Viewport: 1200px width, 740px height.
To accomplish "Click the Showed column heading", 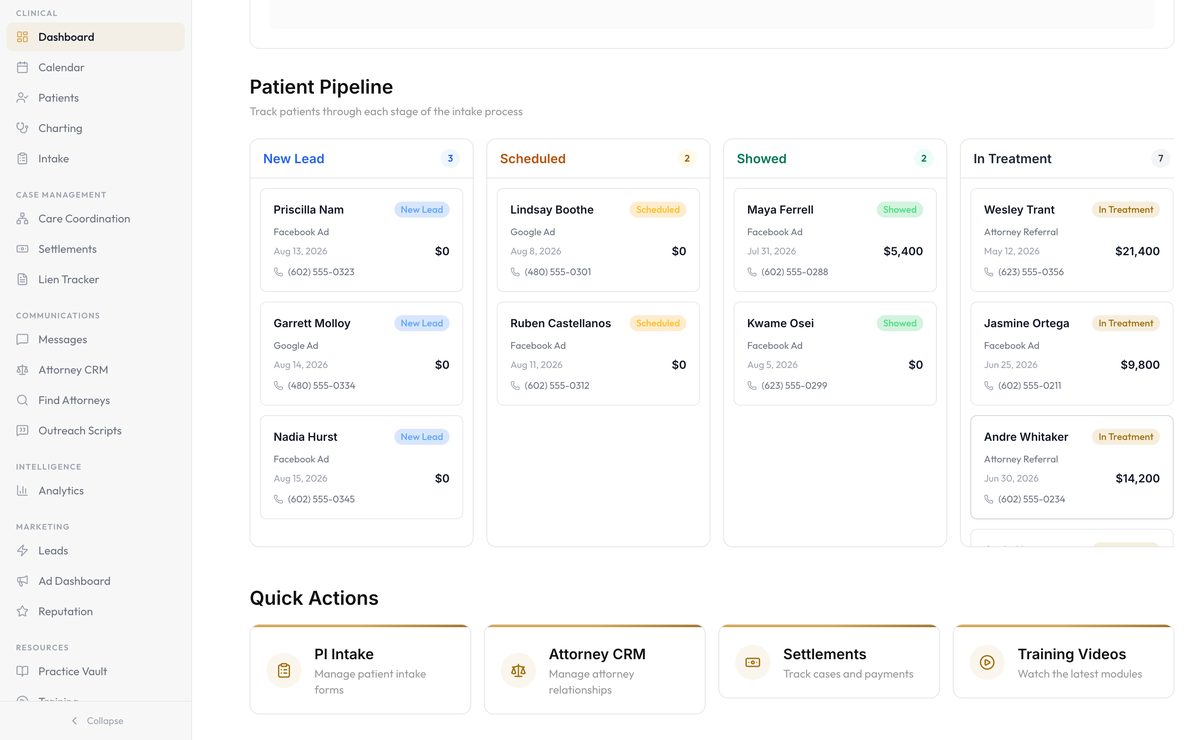I will click(762, 159).
